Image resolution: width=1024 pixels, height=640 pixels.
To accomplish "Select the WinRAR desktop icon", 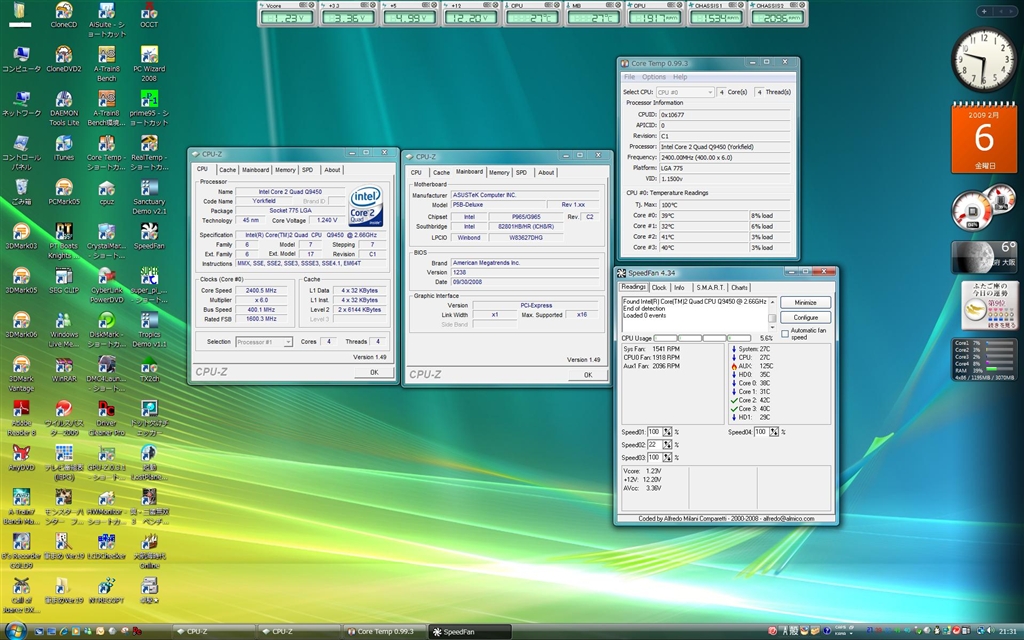I will point(64,369).
